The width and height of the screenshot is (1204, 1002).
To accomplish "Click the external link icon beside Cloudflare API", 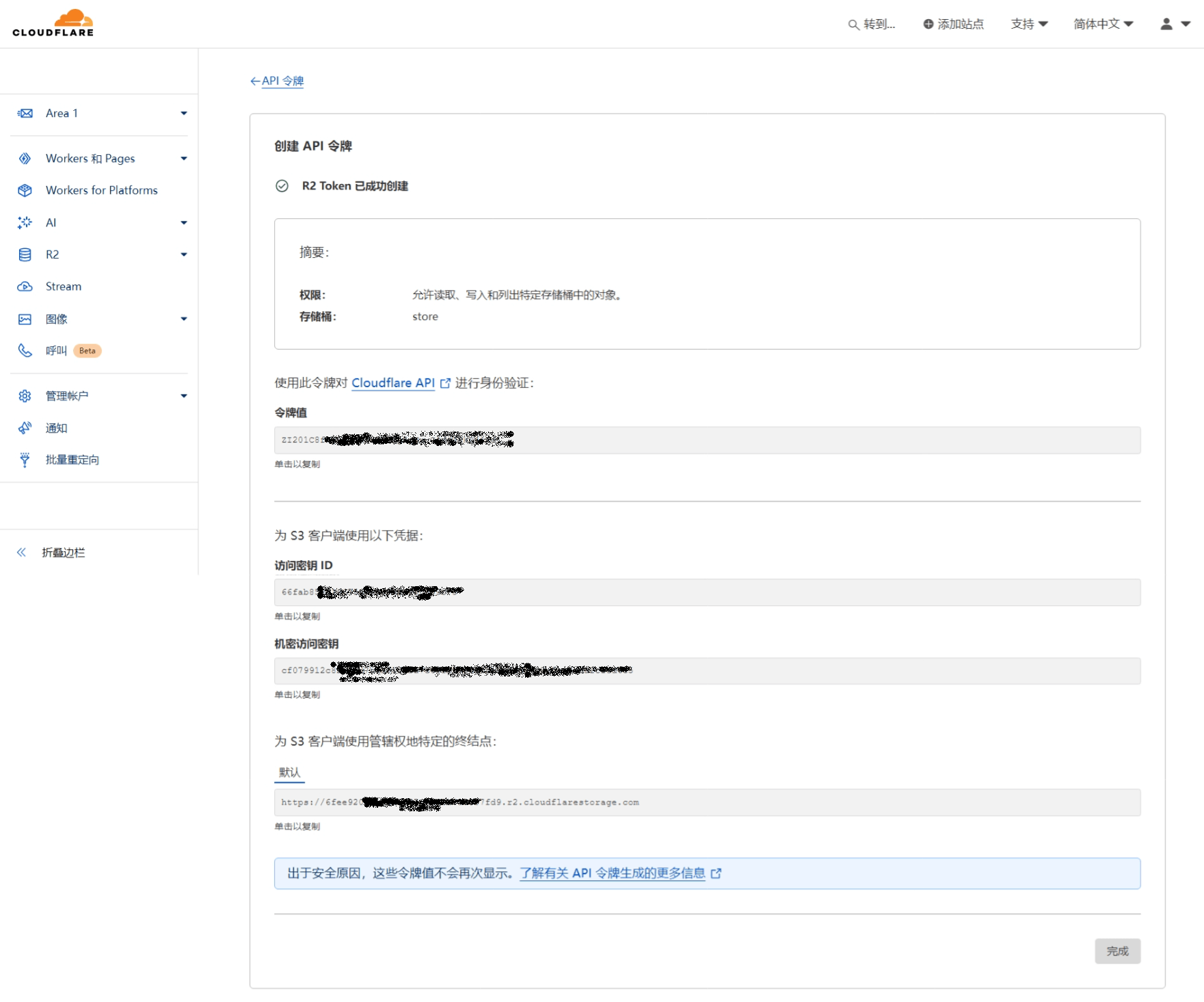I will click(x=445, y=383).
